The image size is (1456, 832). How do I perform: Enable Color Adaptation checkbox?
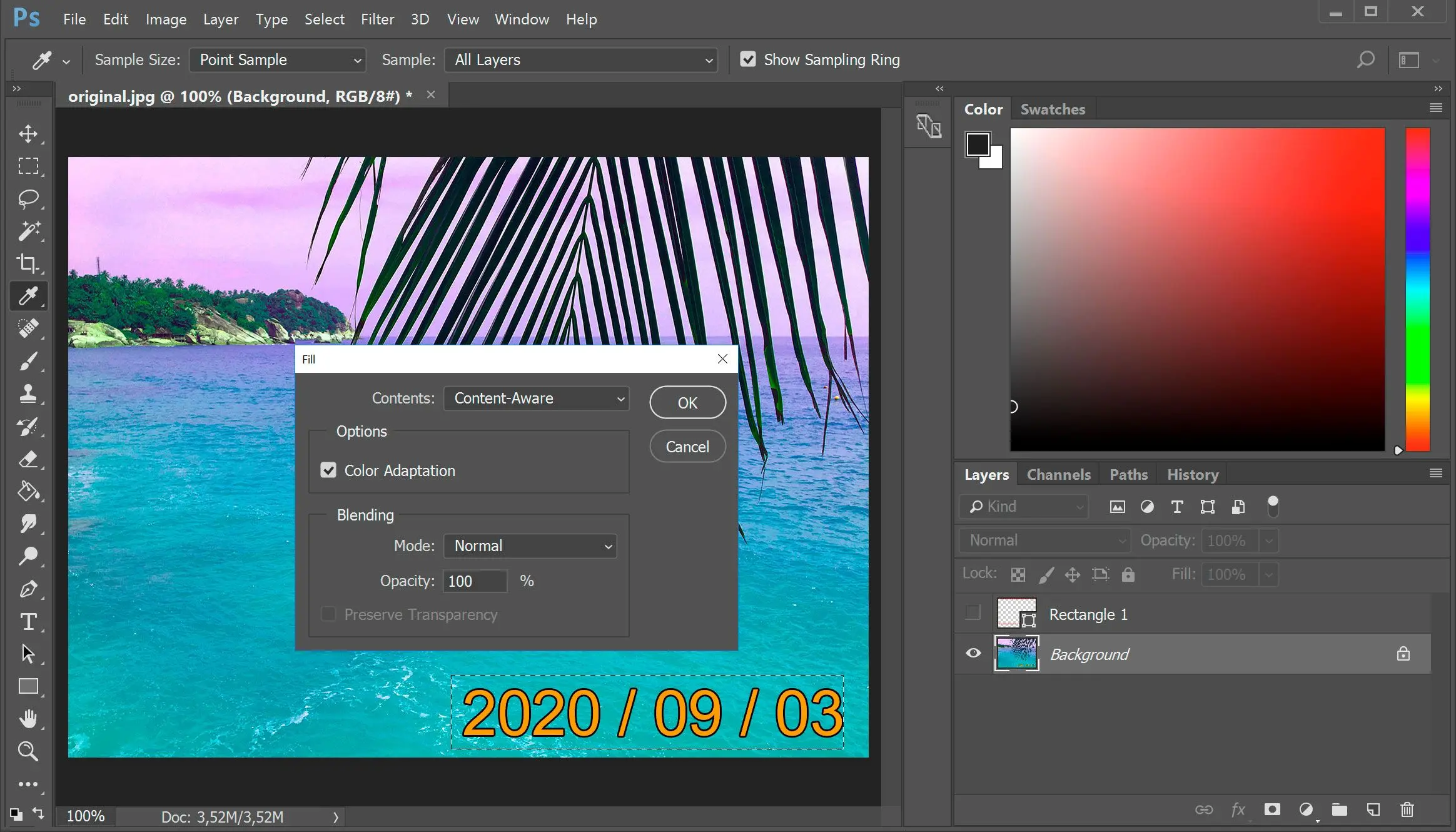pos(328,470)
